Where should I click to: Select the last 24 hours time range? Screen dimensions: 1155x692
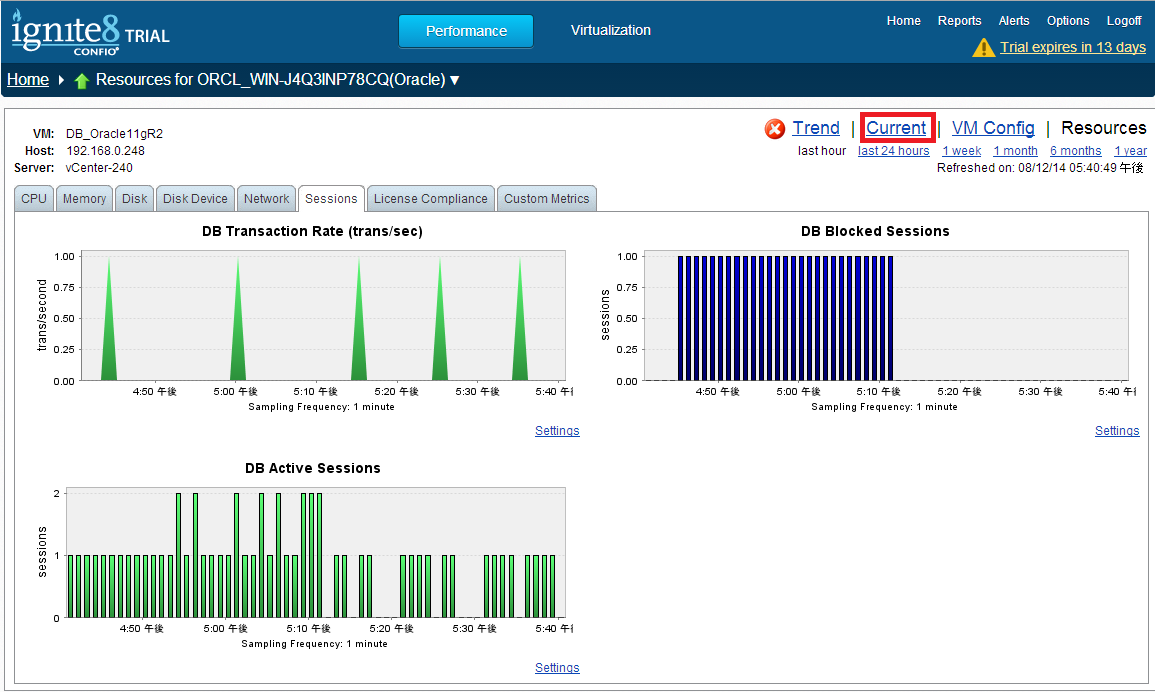click(894, 151)
